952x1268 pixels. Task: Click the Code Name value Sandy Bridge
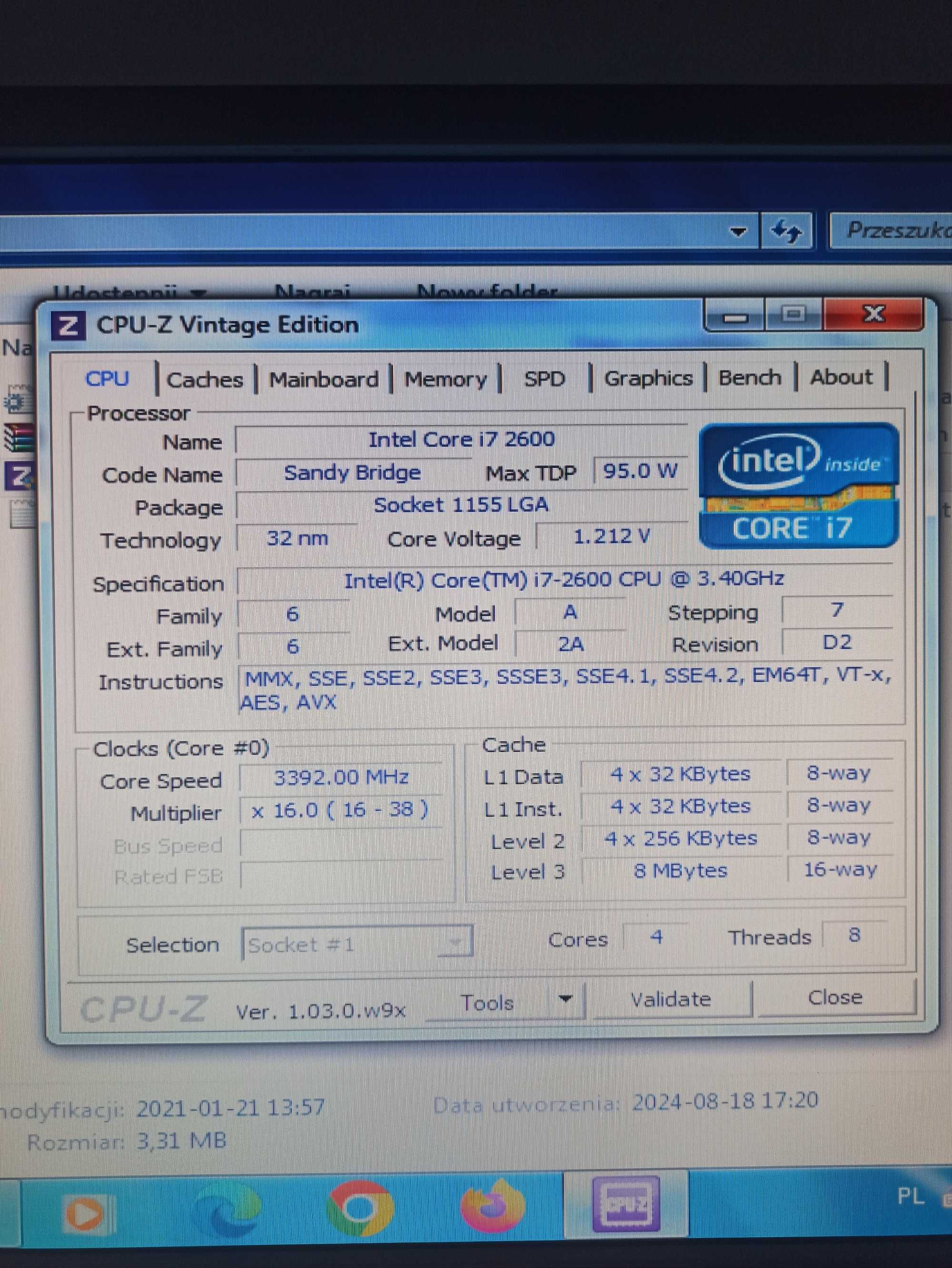(x=353, y=473)
